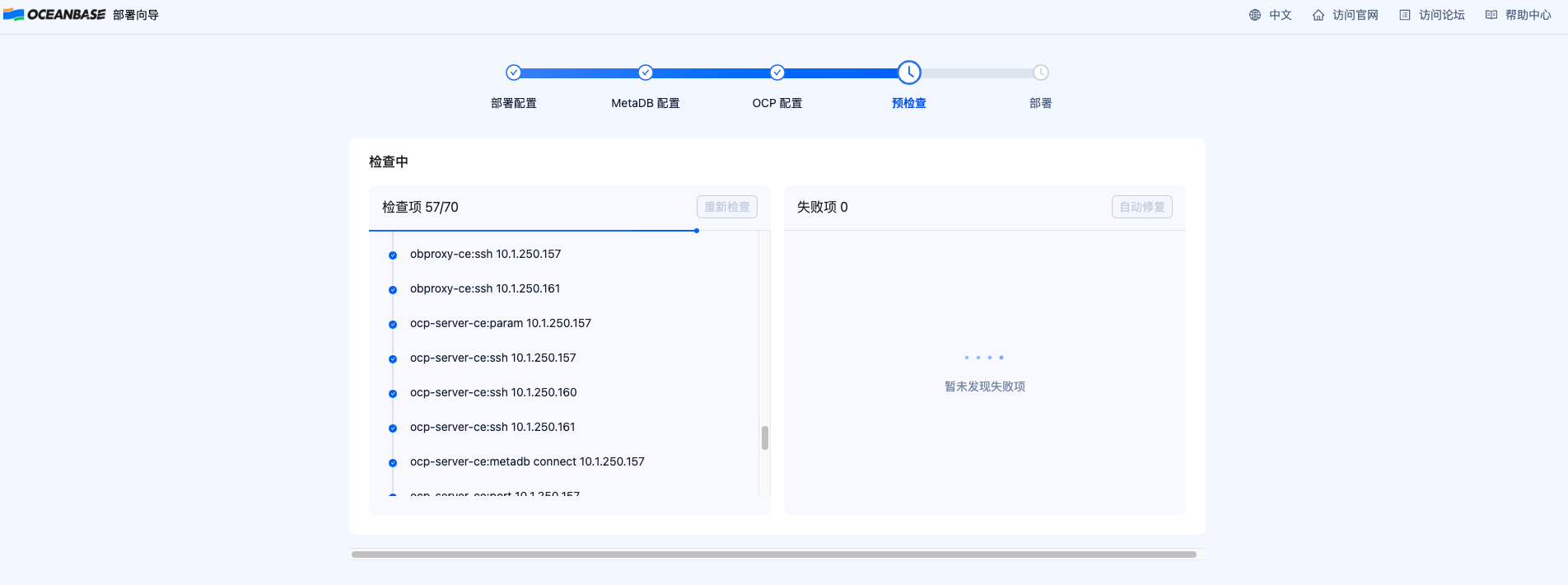Click the OCP 配置 step checkmark icon

coord(777,73)
